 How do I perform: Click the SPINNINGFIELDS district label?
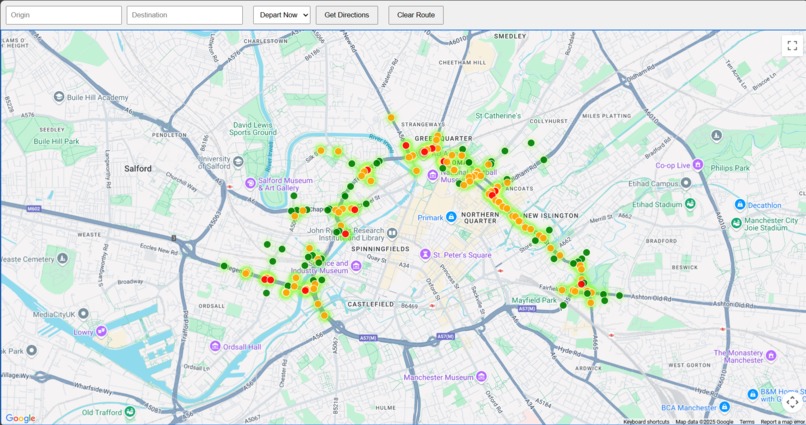(x=380, y=249)
